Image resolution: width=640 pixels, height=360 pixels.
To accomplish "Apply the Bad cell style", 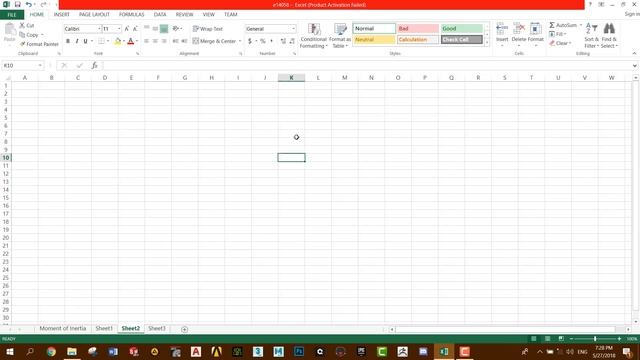I will click(x=418, y=29).
